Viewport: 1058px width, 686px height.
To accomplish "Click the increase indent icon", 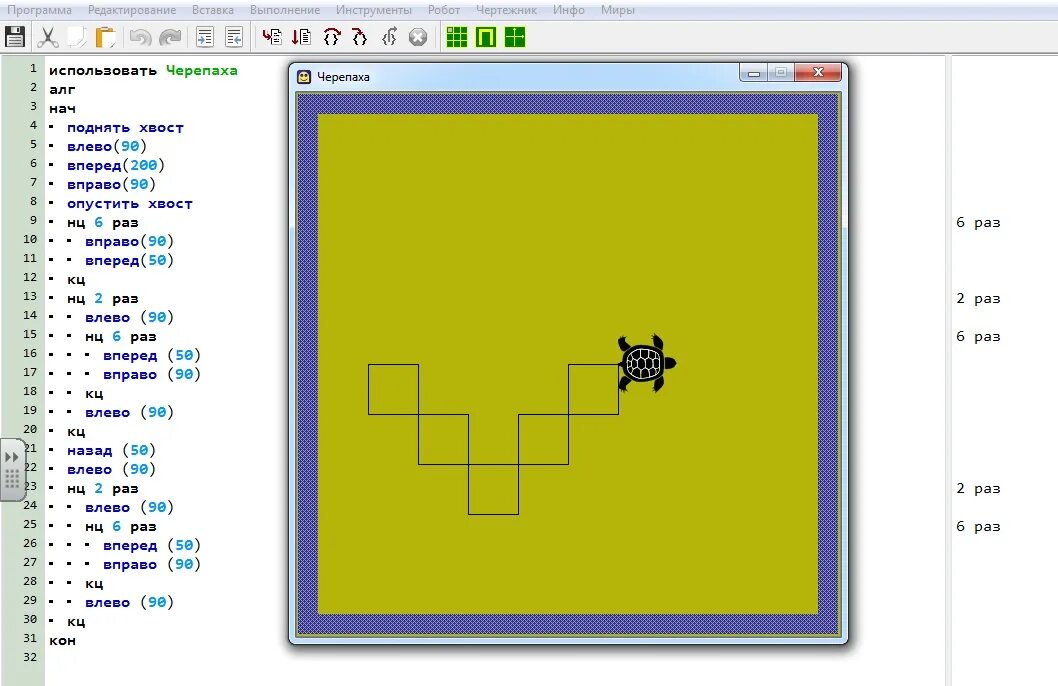I will [x=204, y=37].
